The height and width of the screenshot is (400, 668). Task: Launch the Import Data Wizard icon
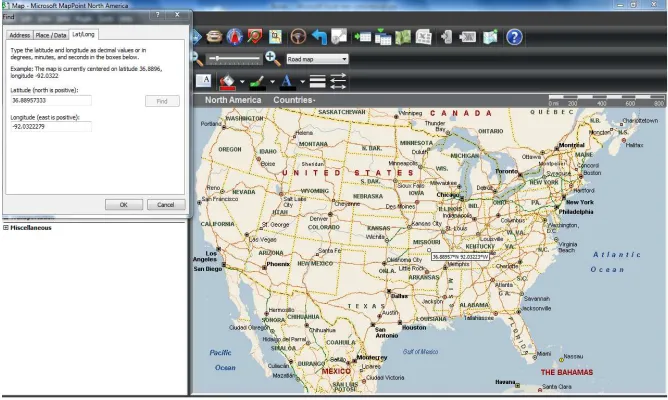click(362, 37)
